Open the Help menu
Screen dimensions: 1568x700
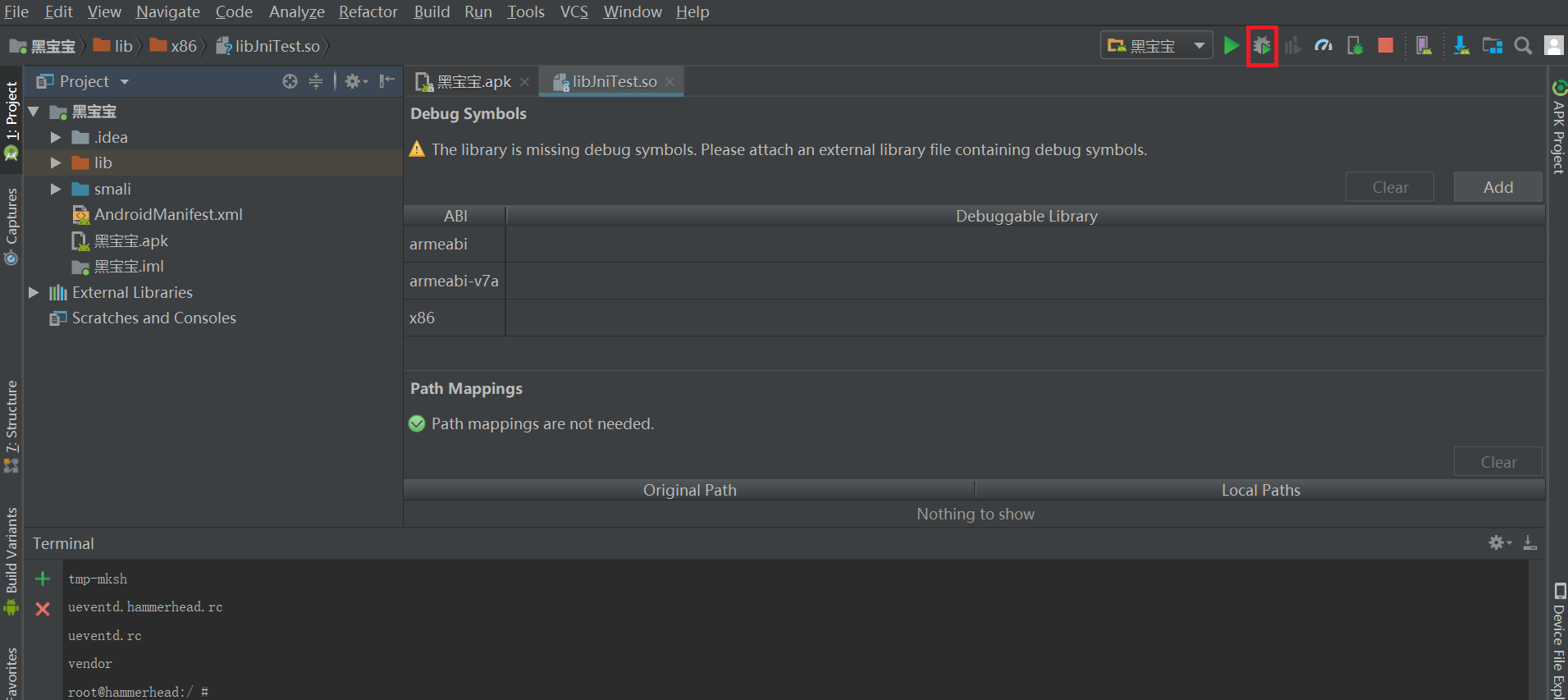pos(693,11)
